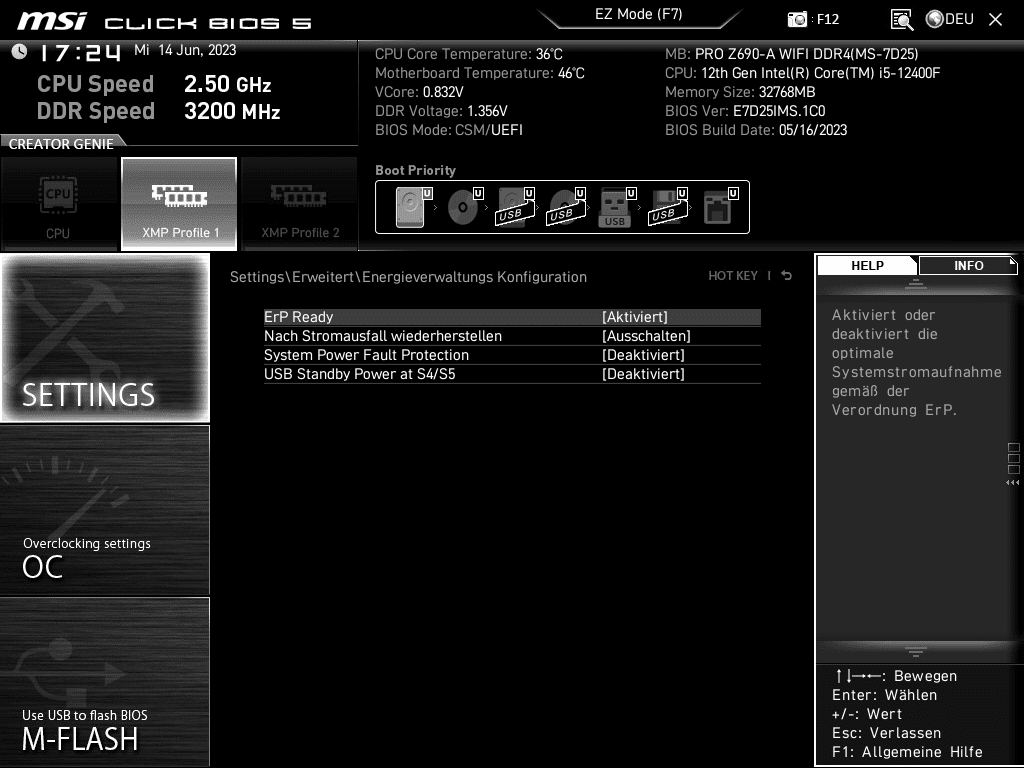Select the USB CD/DVD boot device icon
Screen dimensions: 1024x768
pyautogui.click(x=564, y=207)
